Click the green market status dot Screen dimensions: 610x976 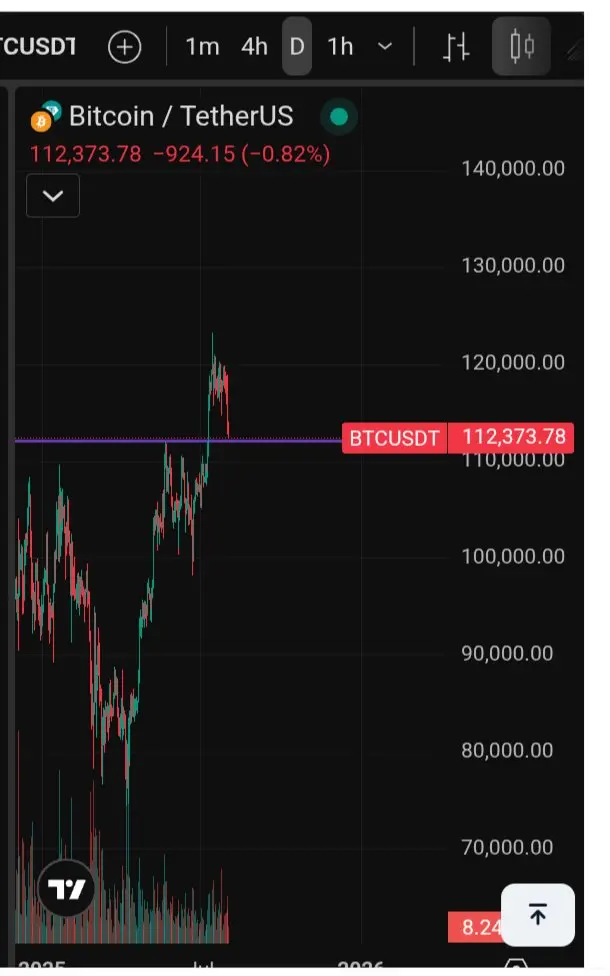pyautogui.click(x=339, y=116)
